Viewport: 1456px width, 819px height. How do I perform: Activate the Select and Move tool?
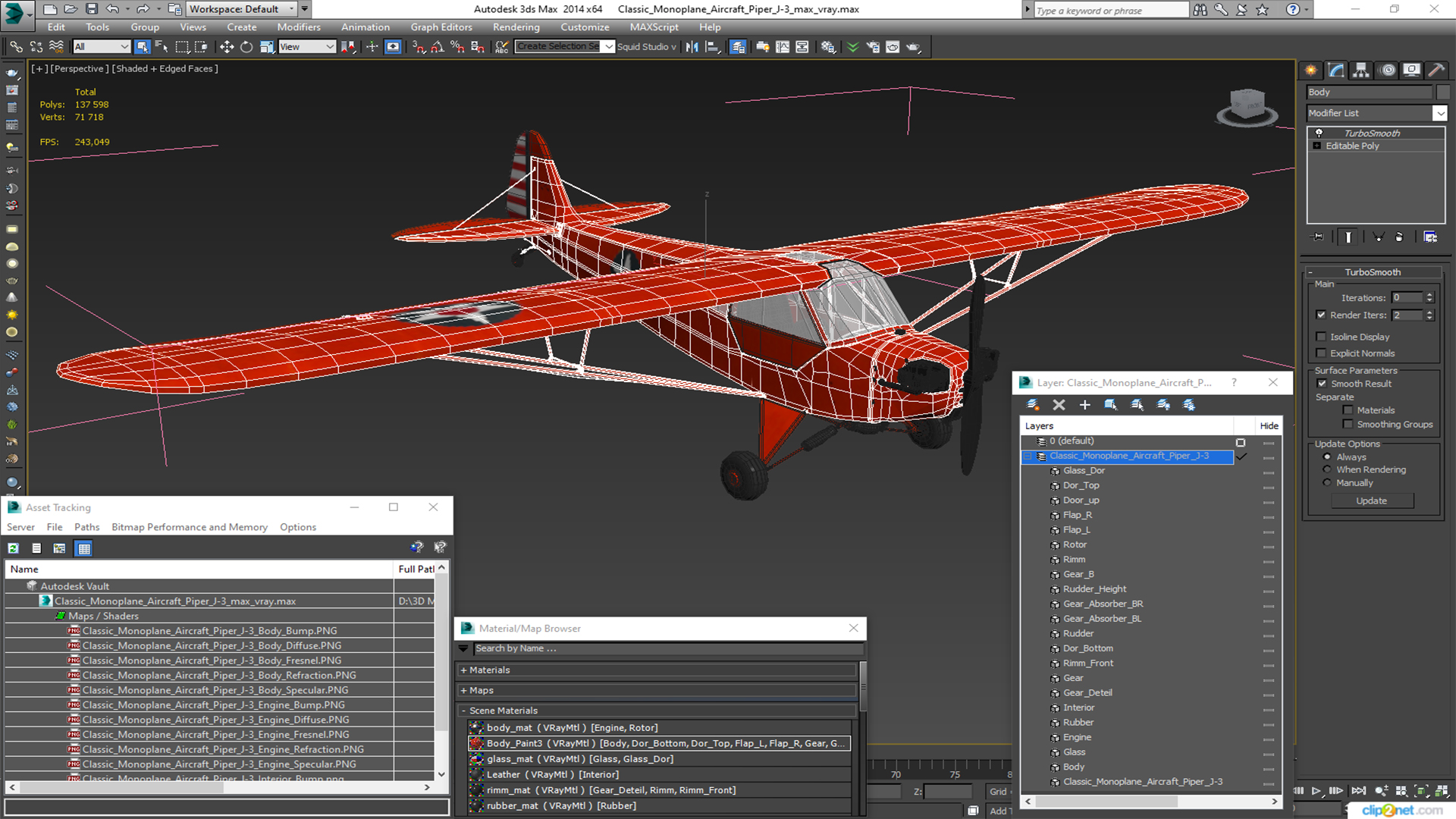[227, 47]
